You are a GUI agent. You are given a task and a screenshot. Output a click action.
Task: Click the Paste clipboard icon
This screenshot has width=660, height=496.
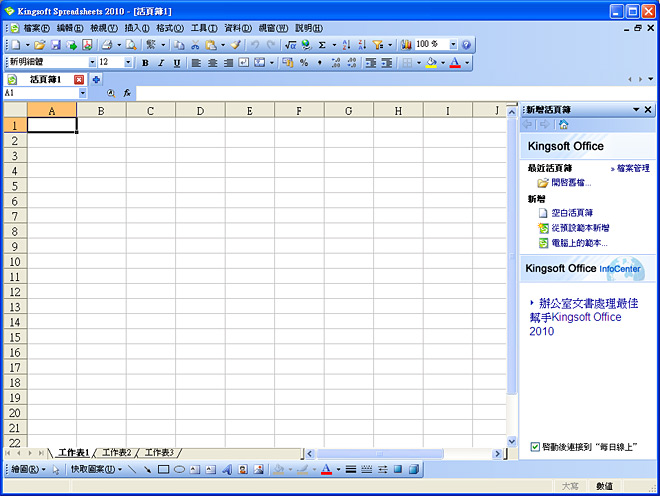(210, 45)
